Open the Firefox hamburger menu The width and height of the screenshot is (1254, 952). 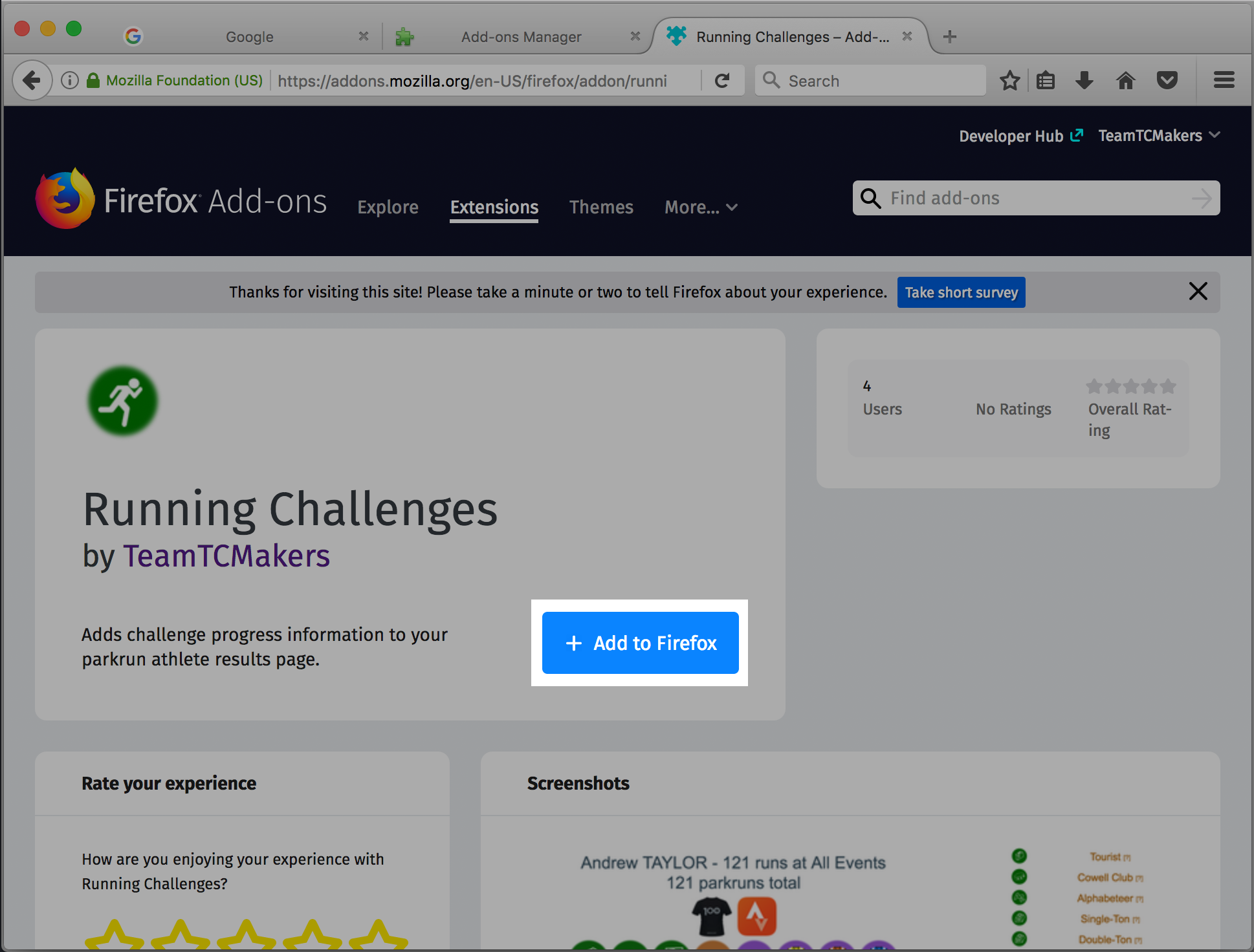pos(1224,81)
